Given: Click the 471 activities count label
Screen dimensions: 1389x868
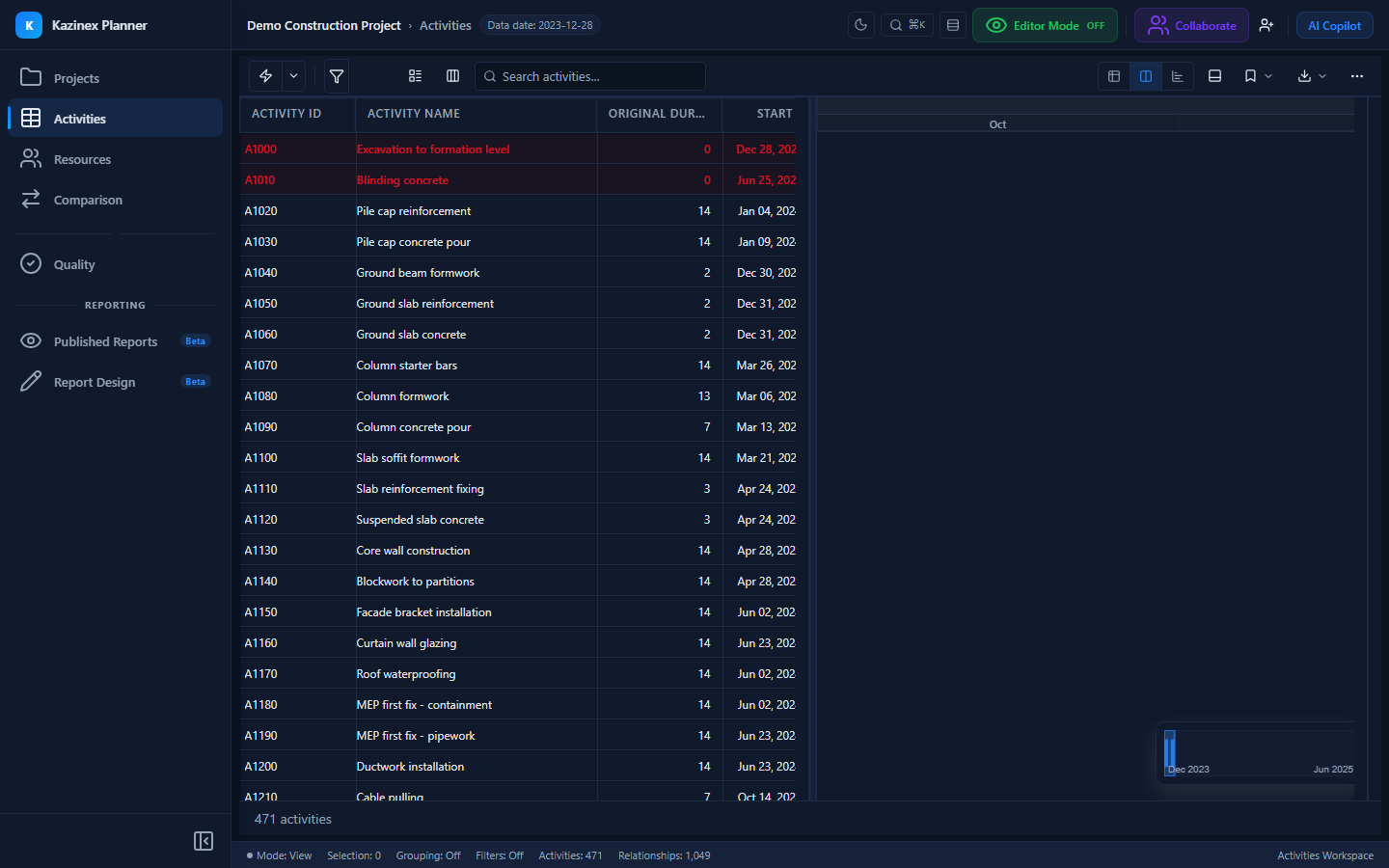Looking at the screenshot, I should (x=293, y=819).
